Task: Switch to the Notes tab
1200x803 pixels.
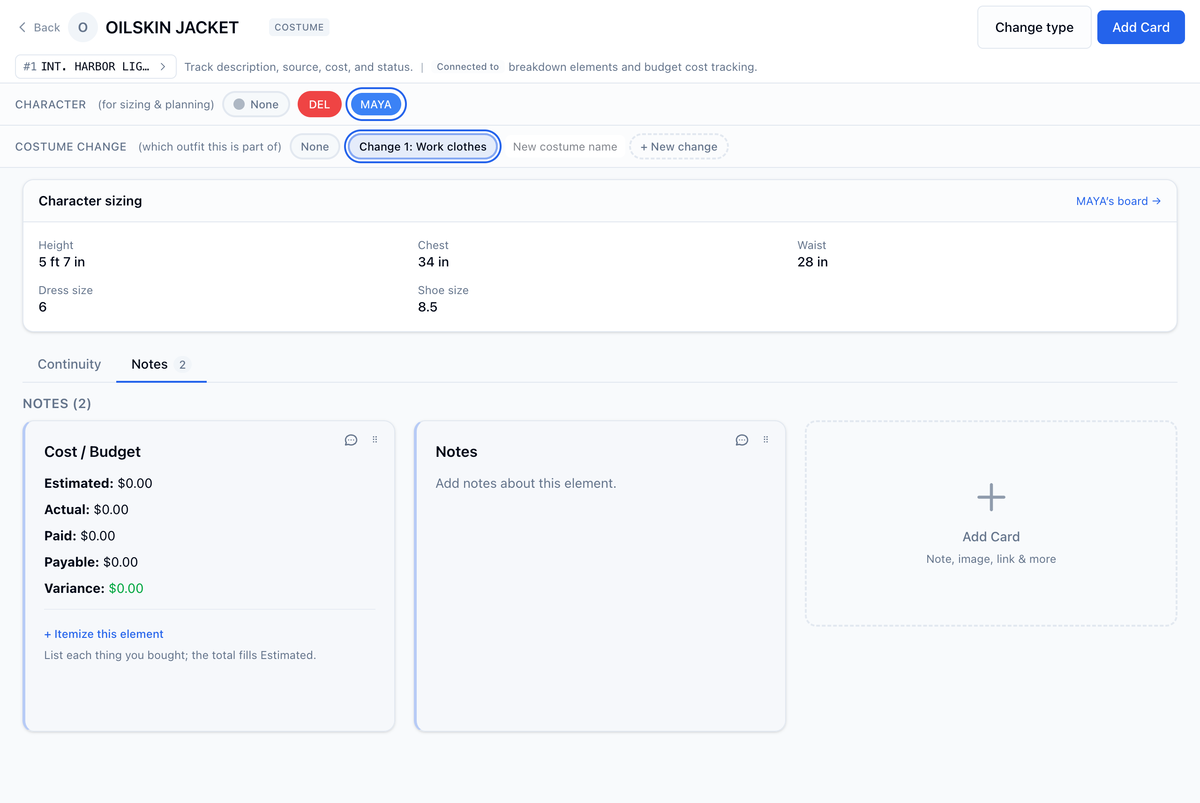Action: pos(160,364)
